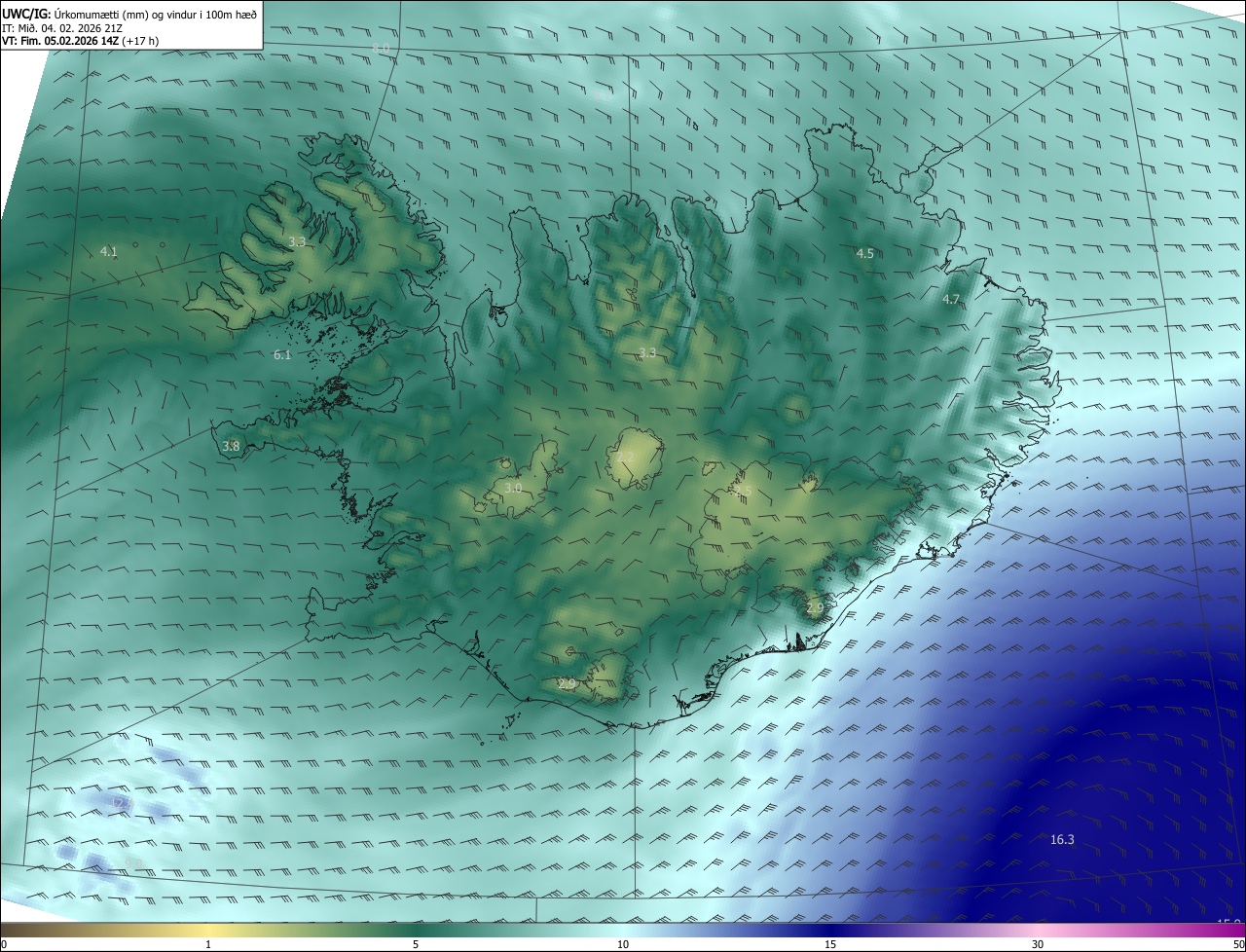The width and height of the screenshot is (1246, 952).
Task: Click the 4.5 value label in the northeast
Action: 864,254
